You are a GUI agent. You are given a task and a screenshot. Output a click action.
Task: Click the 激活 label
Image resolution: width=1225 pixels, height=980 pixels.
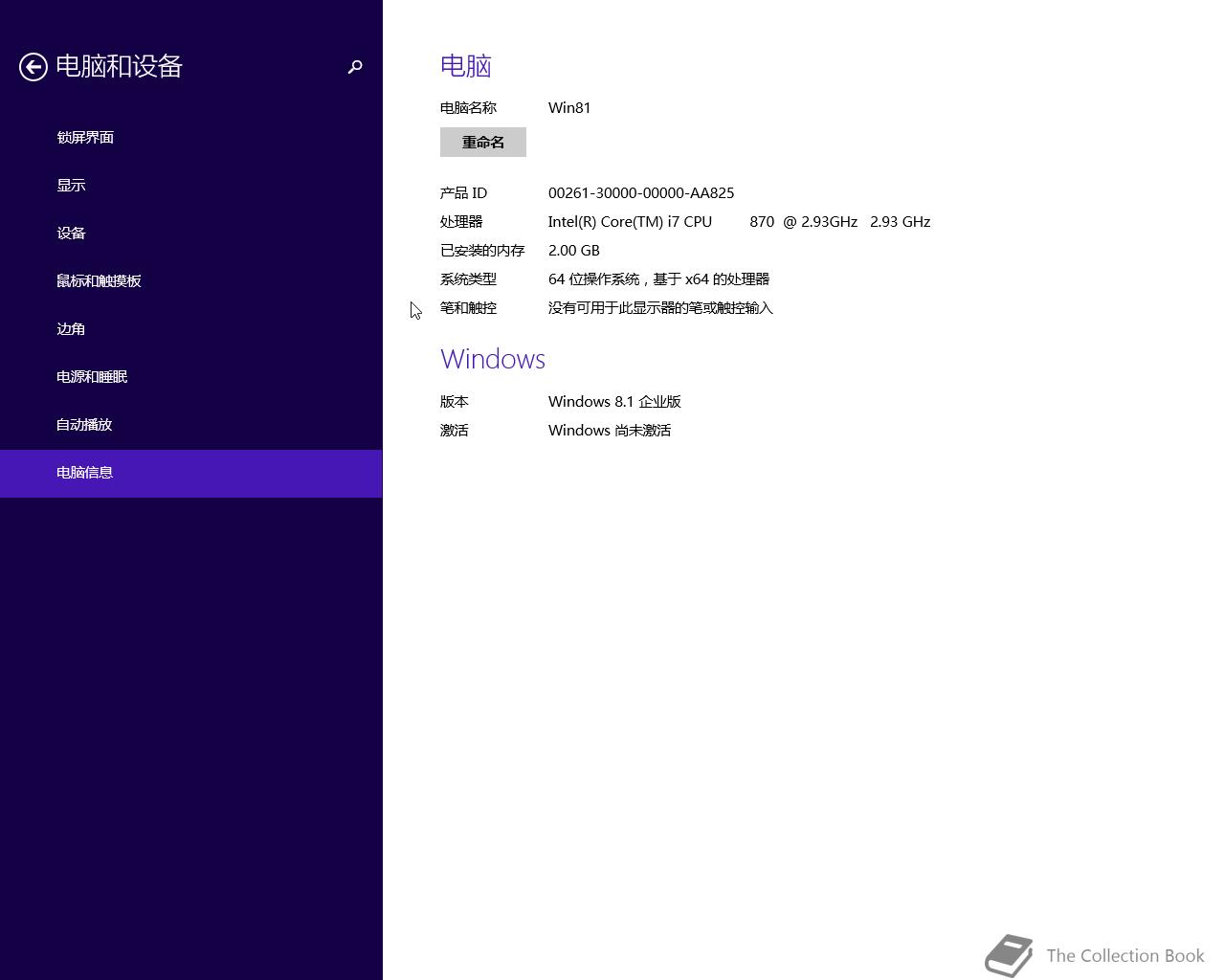tap(455, 430)
